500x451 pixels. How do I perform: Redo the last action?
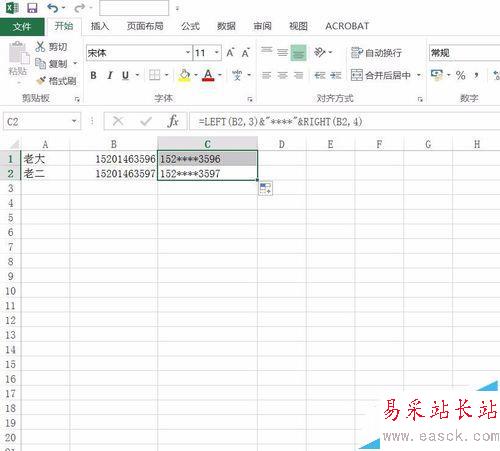pos(79,8)
